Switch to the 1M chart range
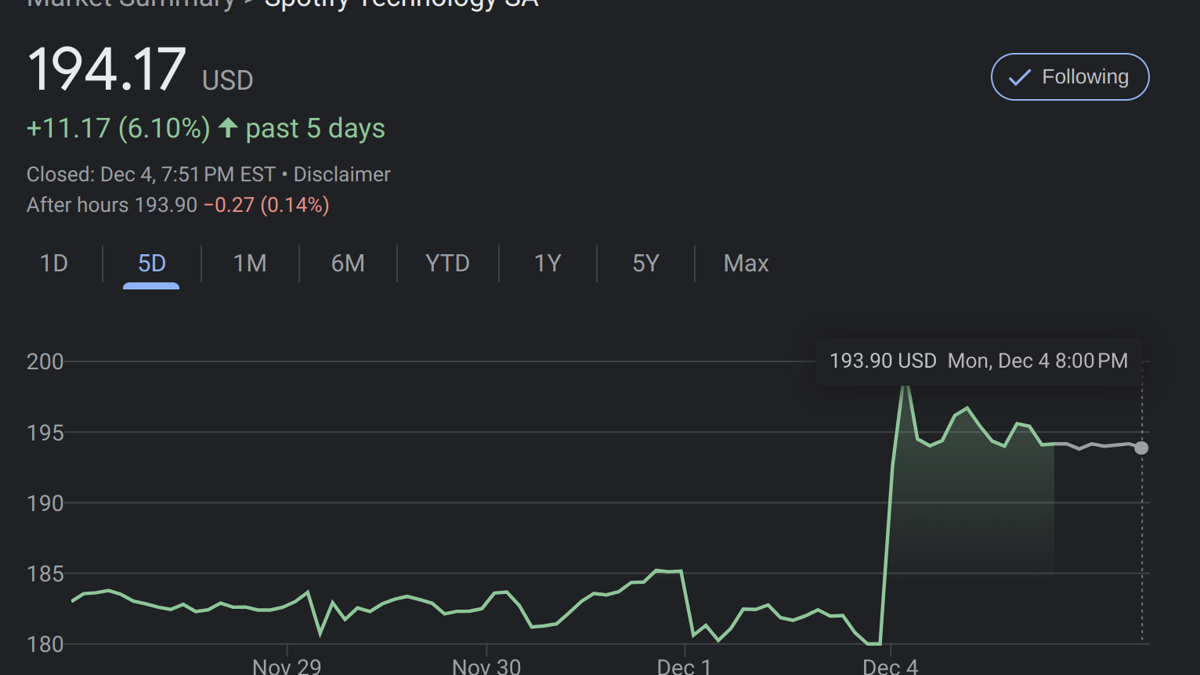Image resolution: width=1200 pixels, height=675 pixels. coord(249,264)
